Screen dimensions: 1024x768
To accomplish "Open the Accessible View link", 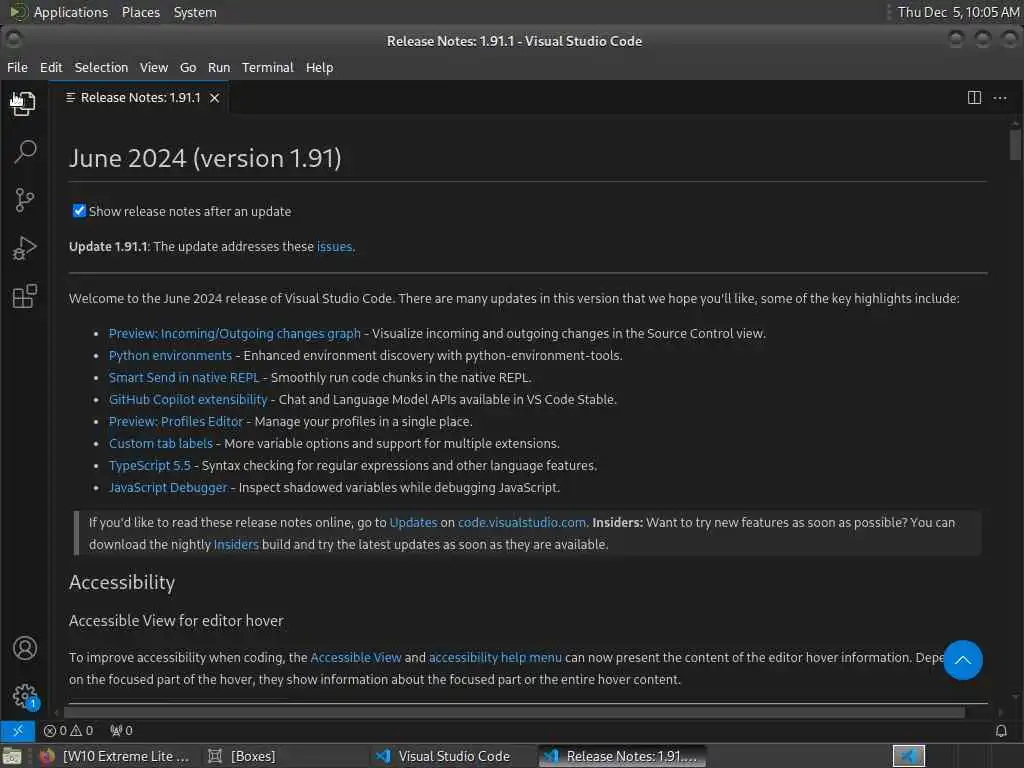I will tap(356, 657).
